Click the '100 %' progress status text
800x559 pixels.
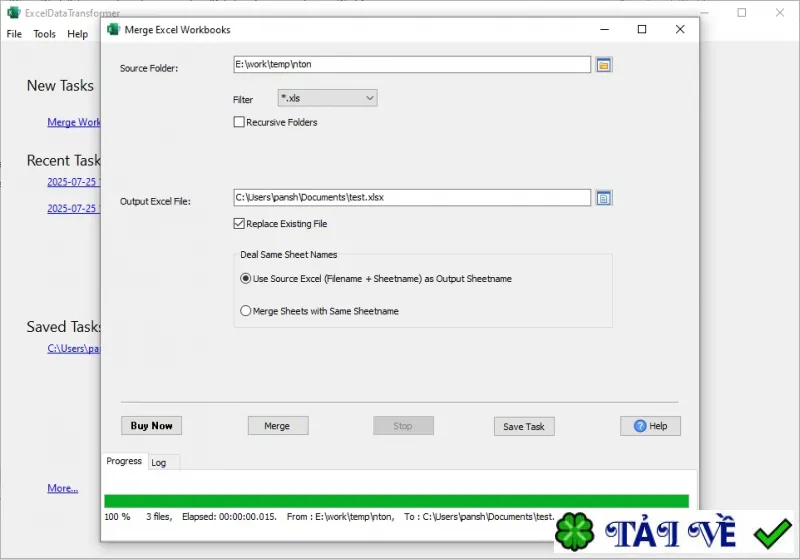click(117, 517)
